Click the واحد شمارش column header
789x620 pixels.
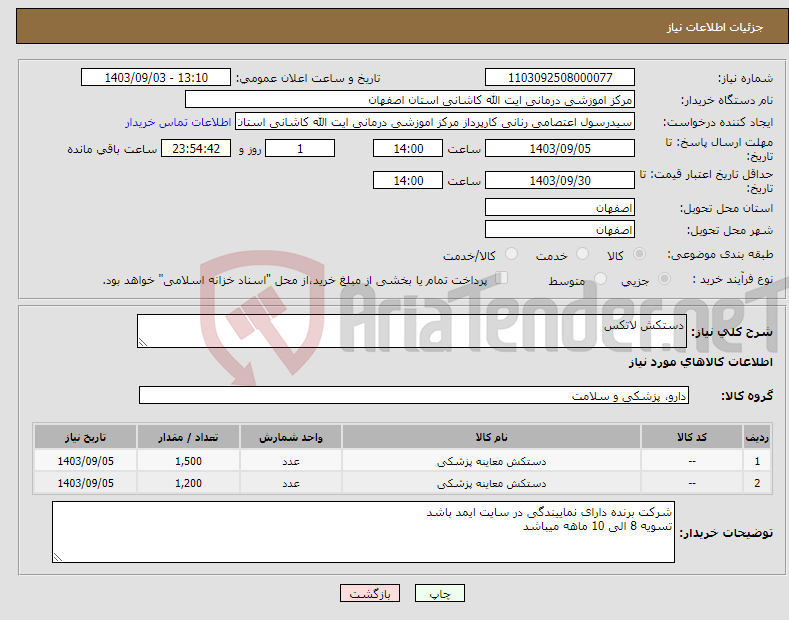291,437
